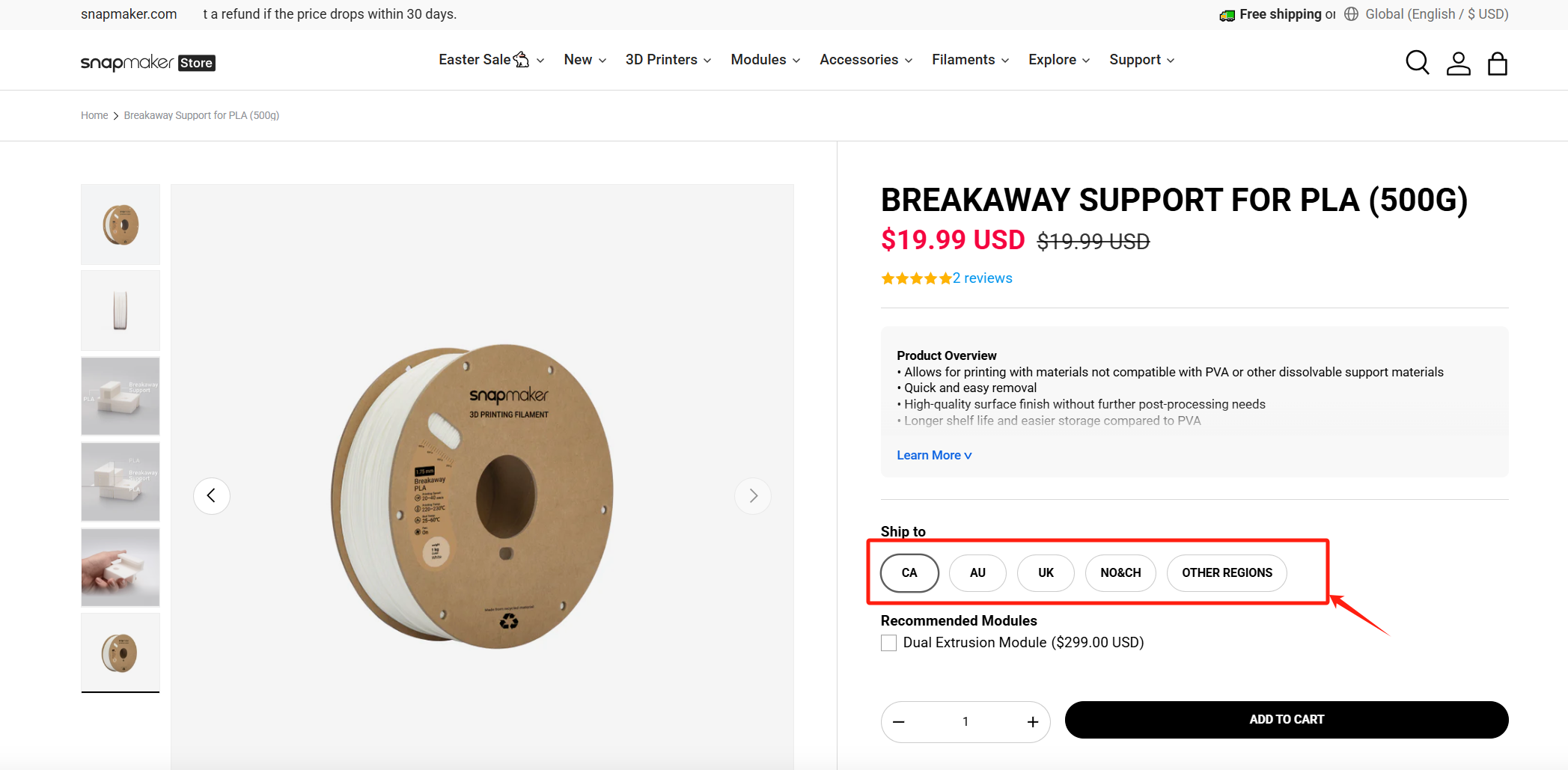Expand the Filaments dropdown menu
Screen dimensions: 1568x770
(x=970, y=60)
